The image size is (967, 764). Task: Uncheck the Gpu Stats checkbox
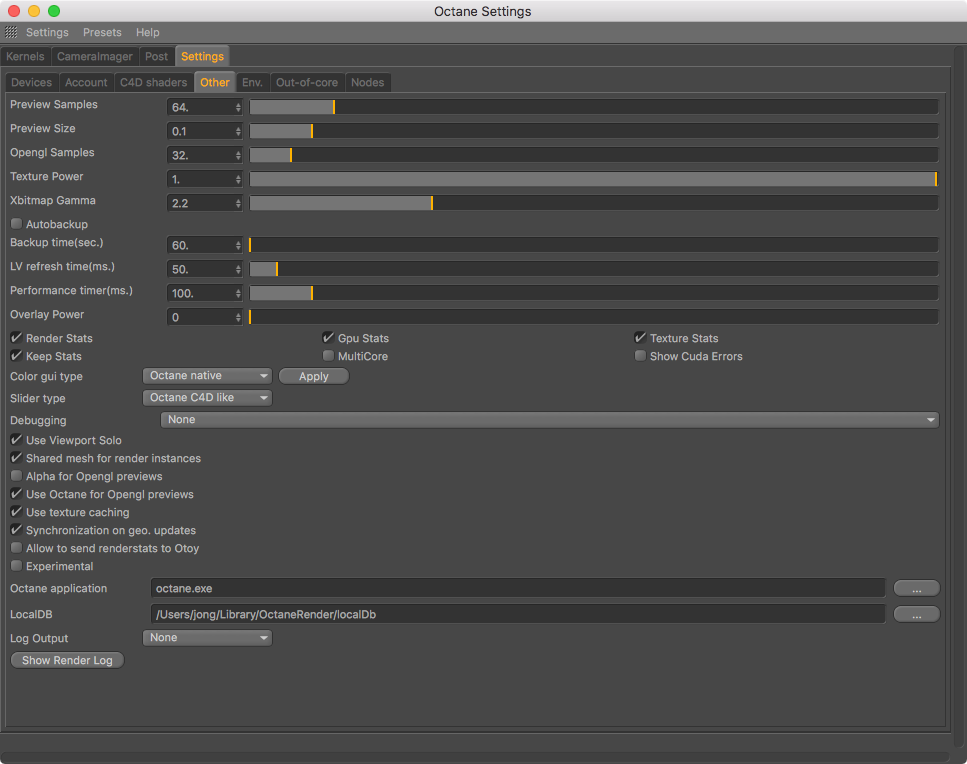tap(328, 338)
